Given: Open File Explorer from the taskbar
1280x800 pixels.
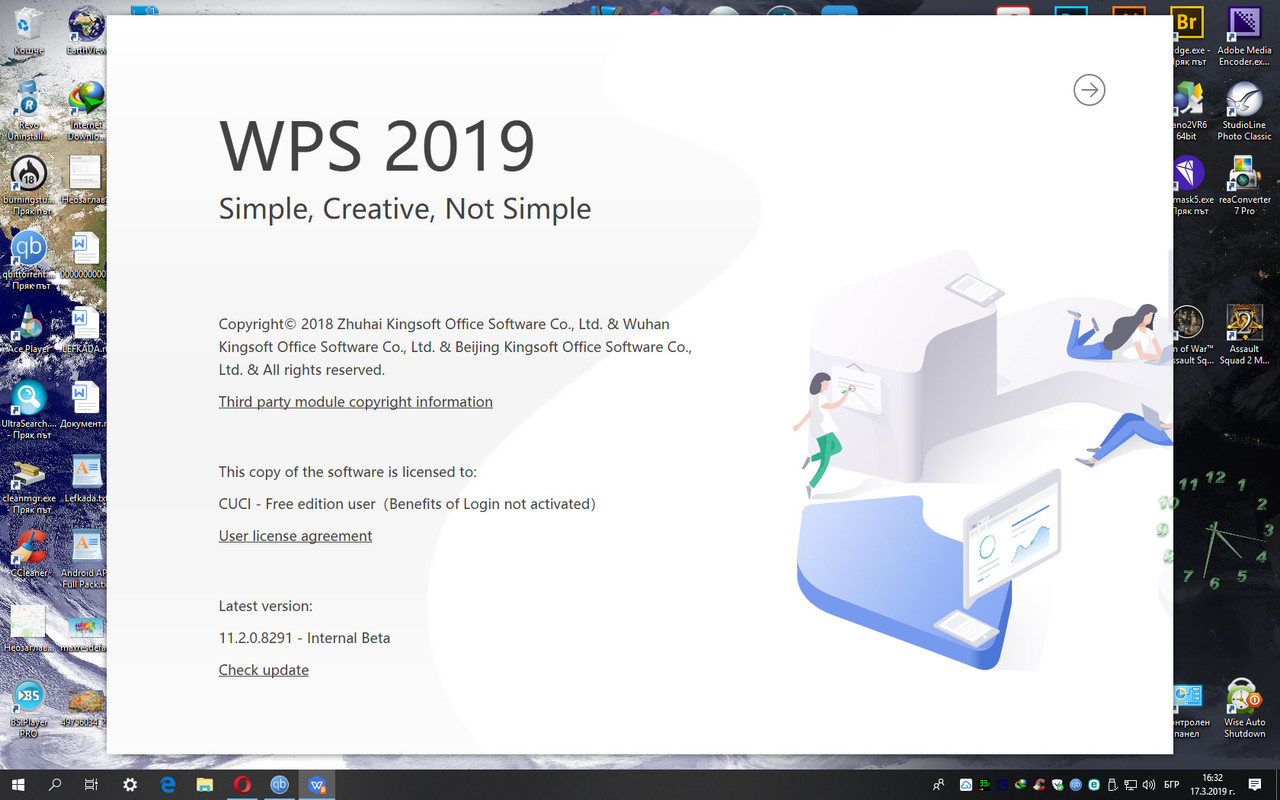Looking at the screenshot, I should point(205,785).
